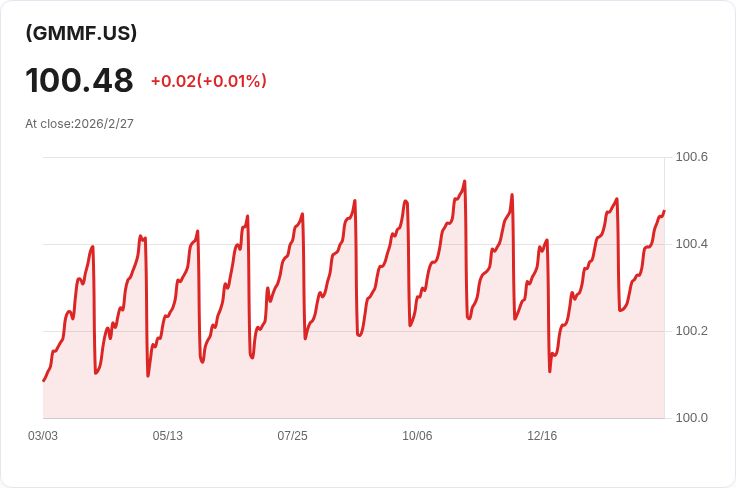
Task: Click the price line's starting point at left
Action: coord(43,381)
